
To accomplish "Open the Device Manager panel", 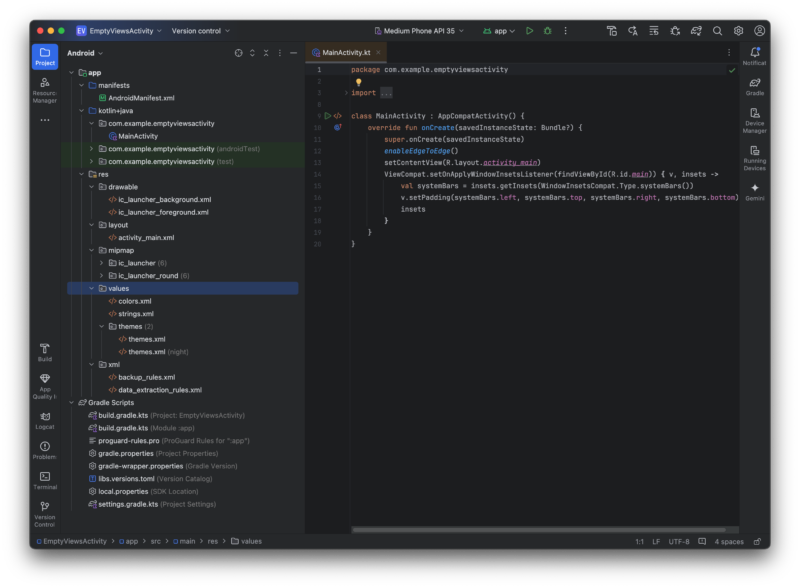I will pyautogui.click(x=754, y=120).
